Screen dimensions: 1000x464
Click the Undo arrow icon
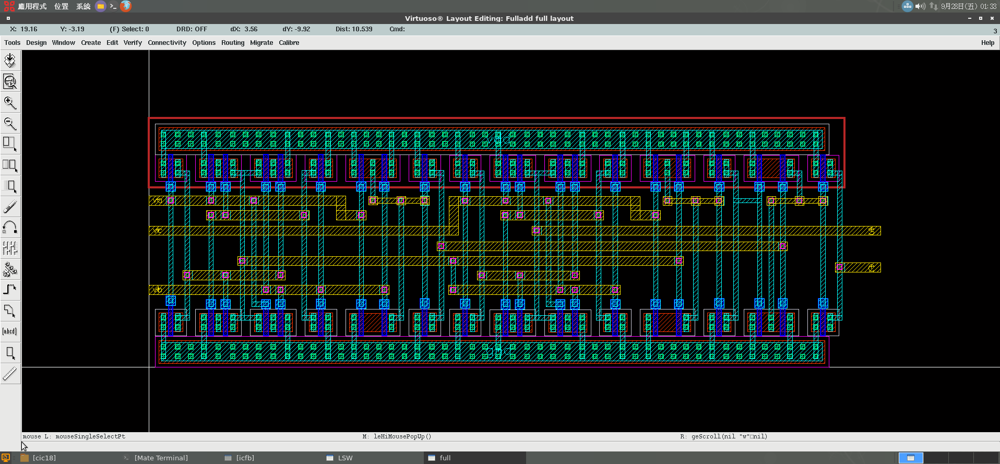[x=10, y=228]
